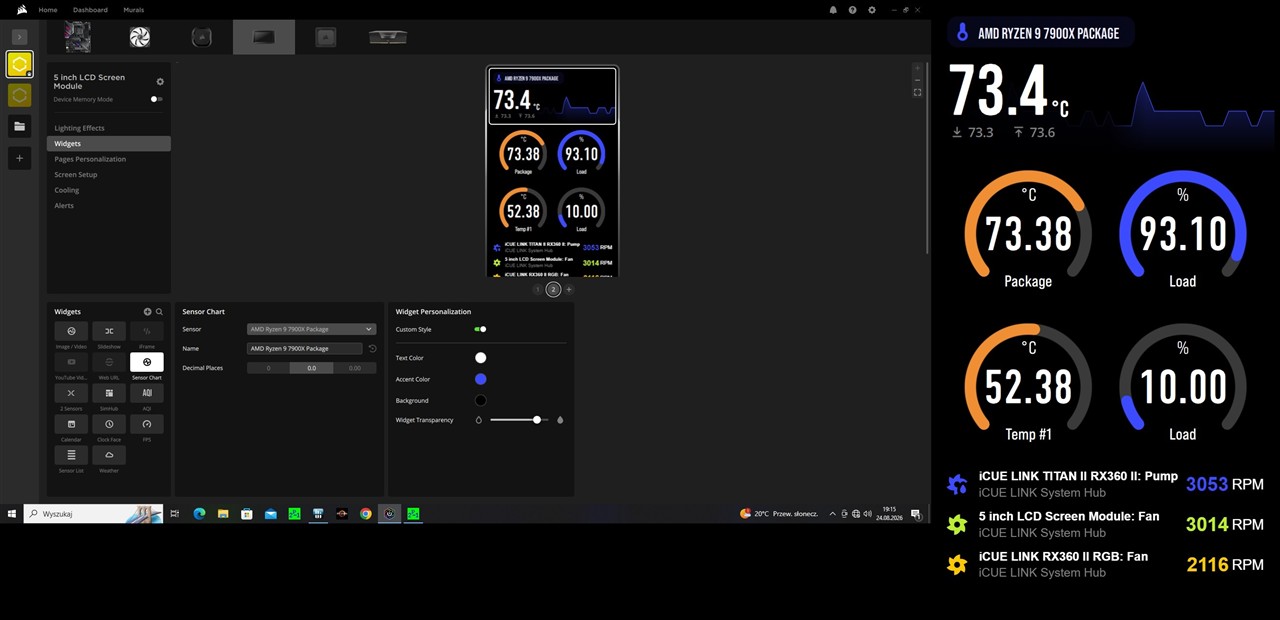Open iCUE settings gear in title bar
The image size is (1280, 620).
point(872,10)
